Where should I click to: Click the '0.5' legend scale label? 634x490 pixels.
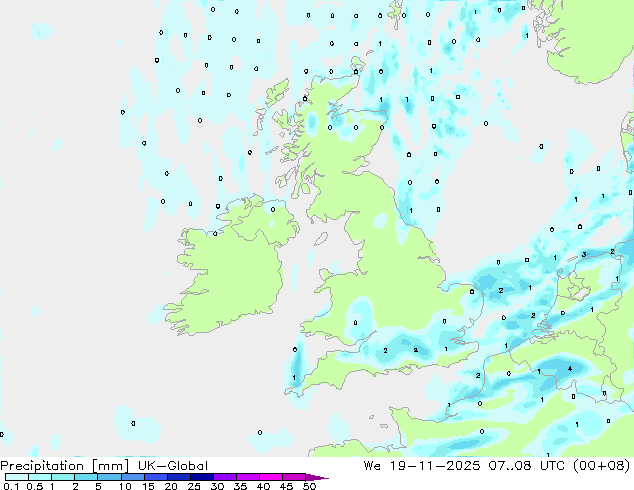35,486
